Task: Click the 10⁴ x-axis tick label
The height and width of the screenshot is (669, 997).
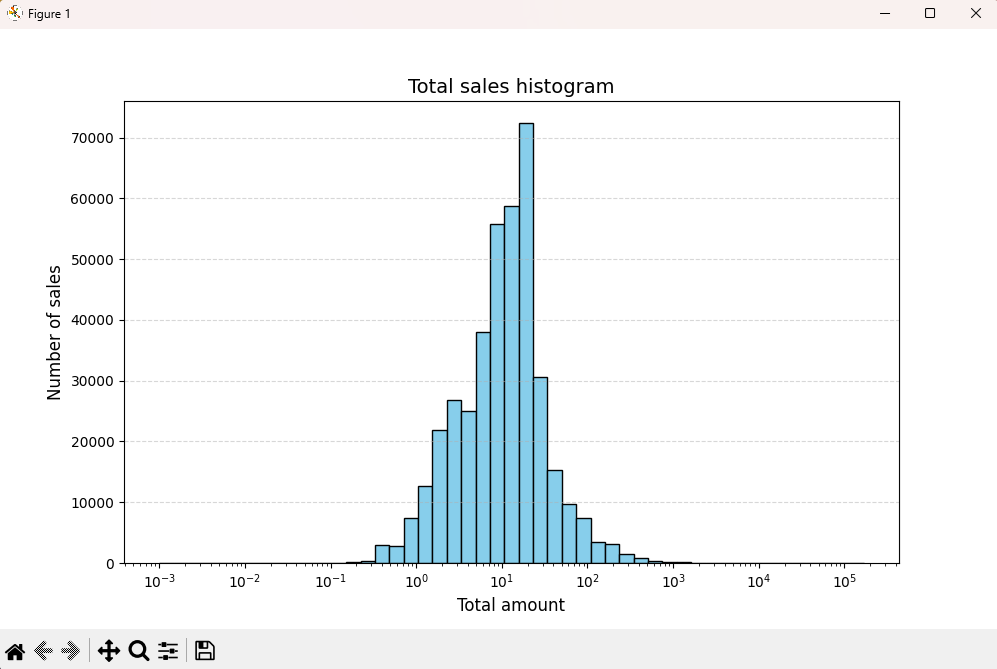Action: point(759,581)
